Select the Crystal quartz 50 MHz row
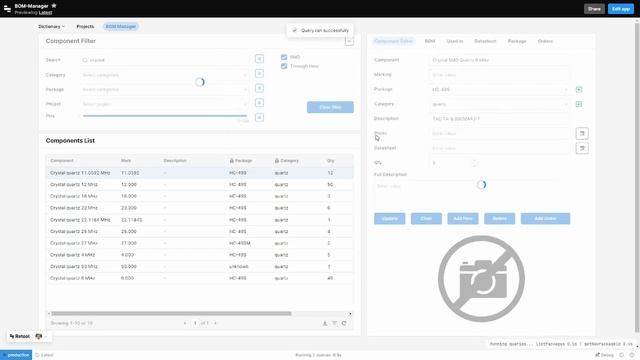 pos(200,267)
